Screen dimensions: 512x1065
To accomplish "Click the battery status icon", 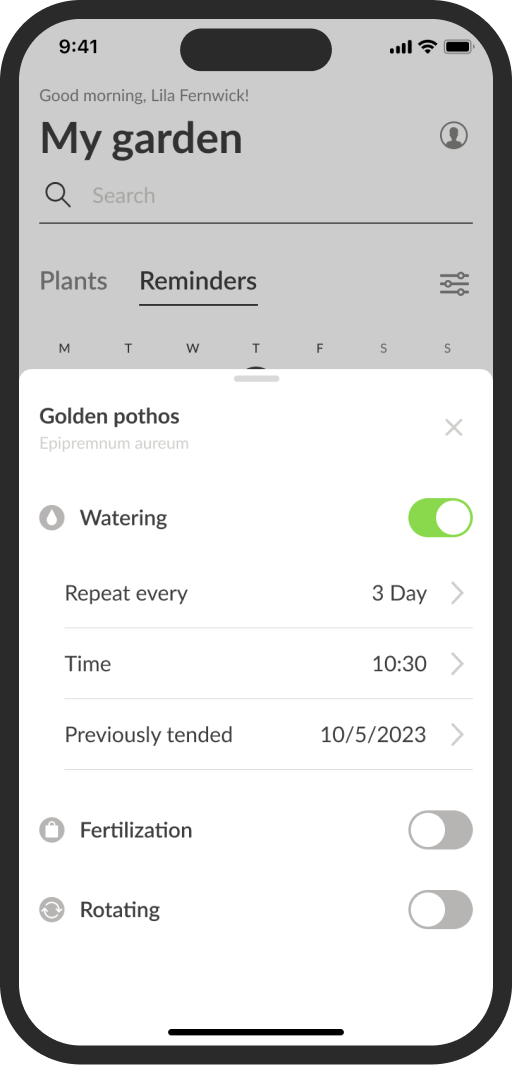I will click(459, 47).
